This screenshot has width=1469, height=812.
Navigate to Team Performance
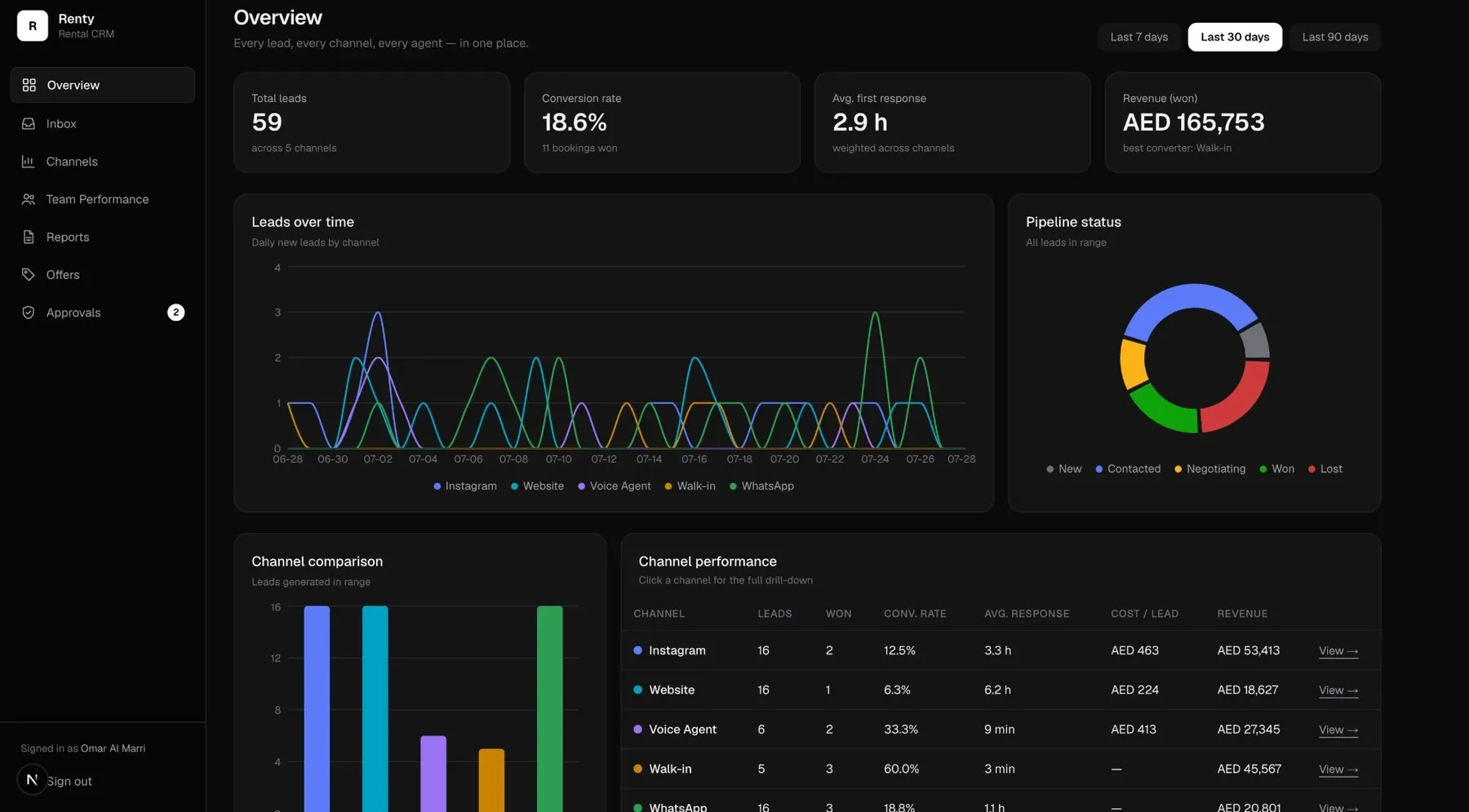[103, 199]
